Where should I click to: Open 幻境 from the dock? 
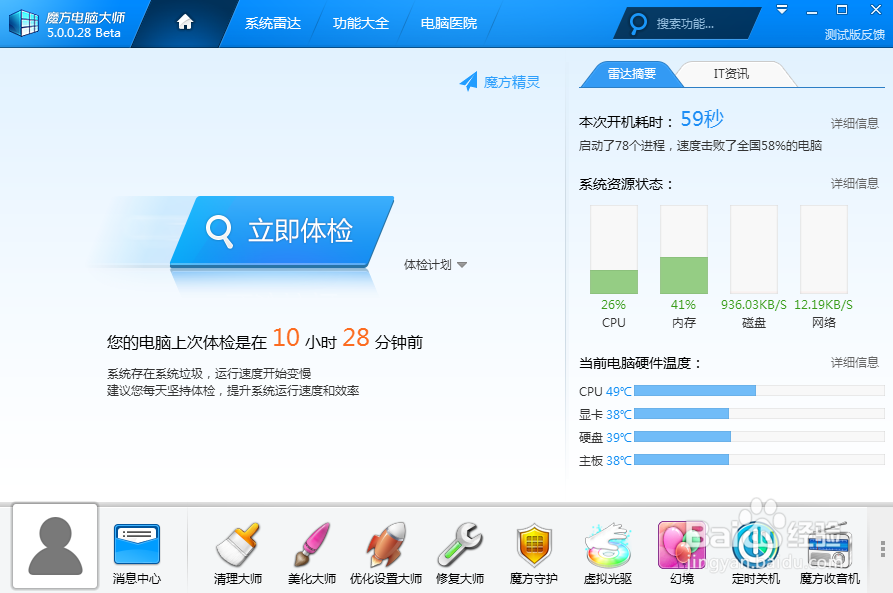(x=681, y=552)
